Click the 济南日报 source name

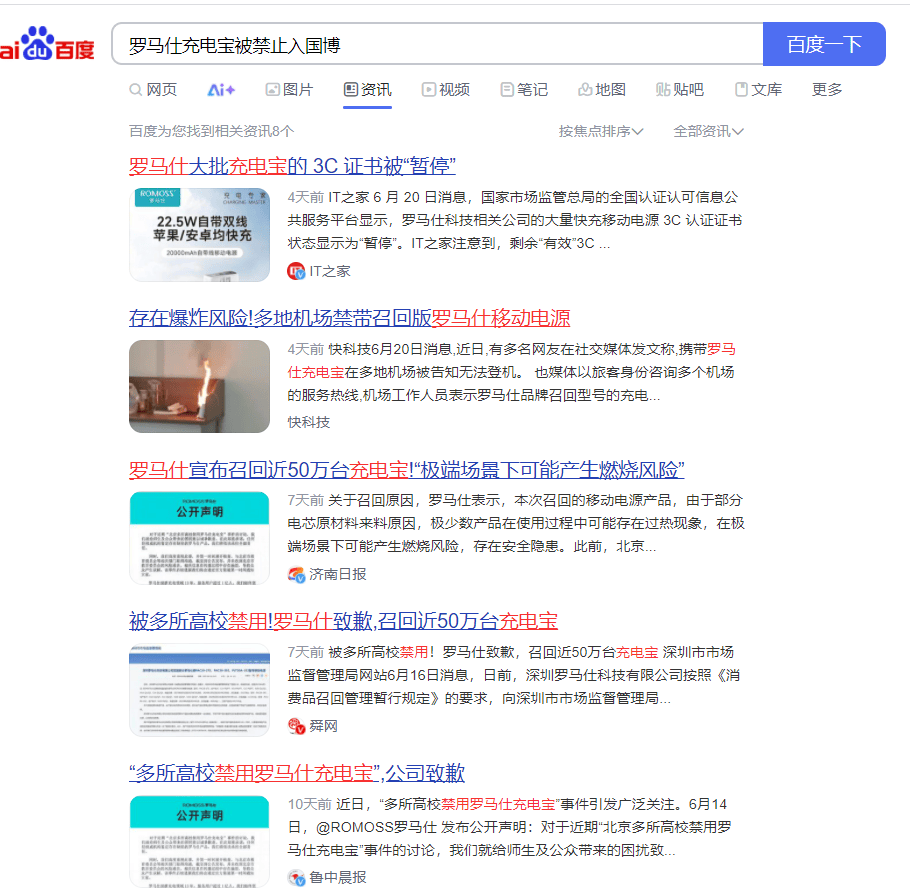338,574
